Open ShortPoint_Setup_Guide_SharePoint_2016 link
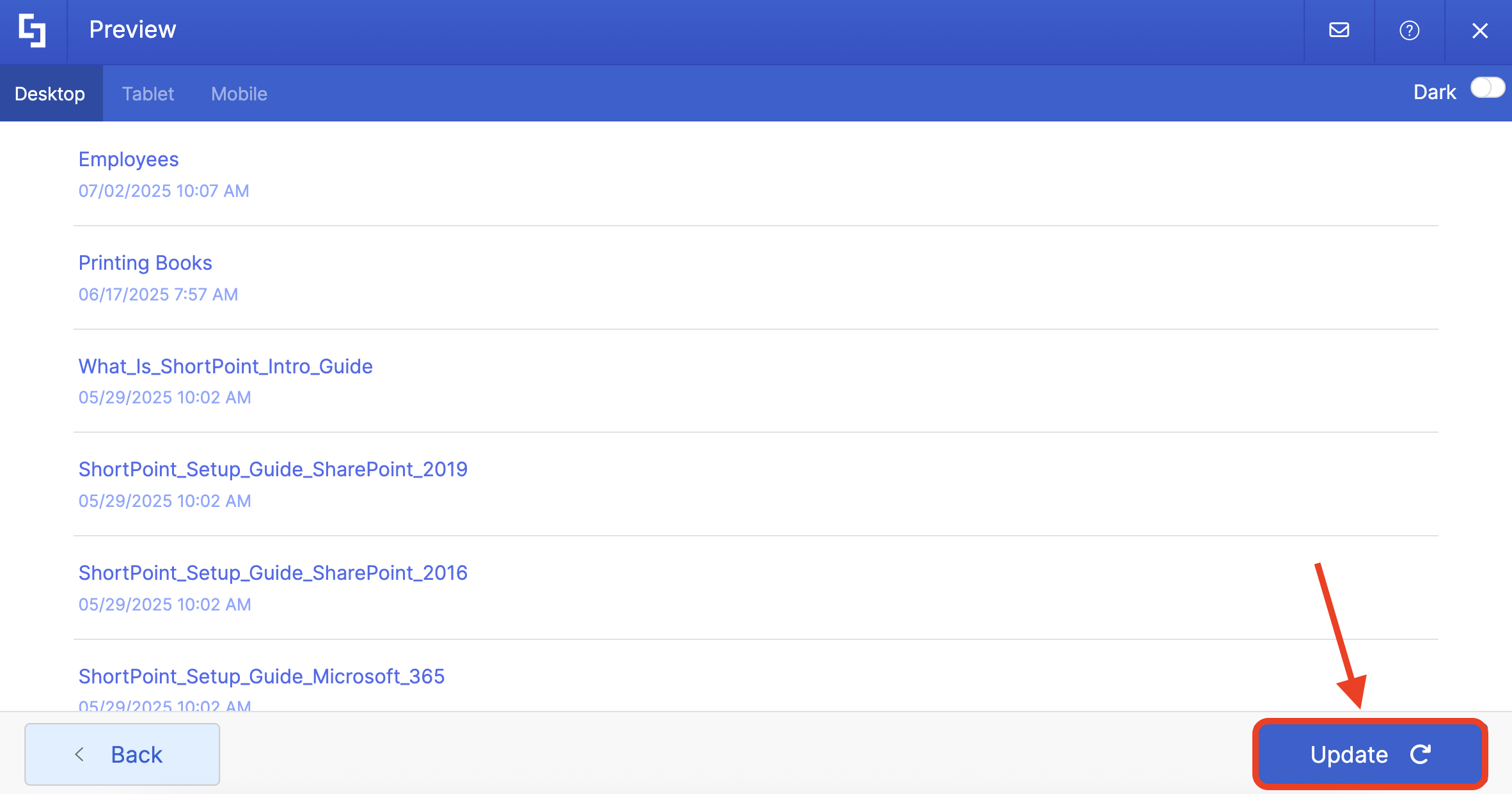1512x794 pixels. click(272, 573)
